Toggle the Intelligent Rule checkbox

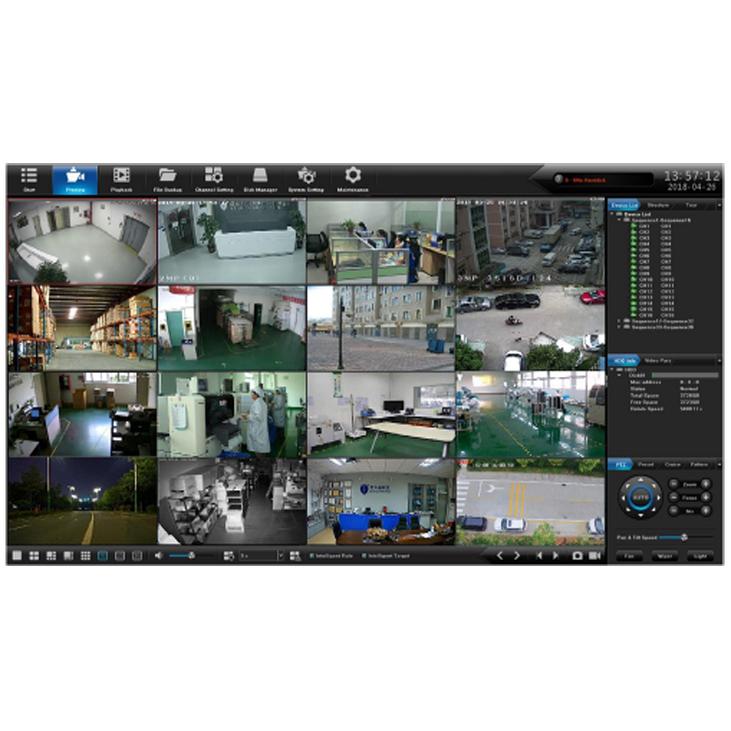(x=311, y=555)
